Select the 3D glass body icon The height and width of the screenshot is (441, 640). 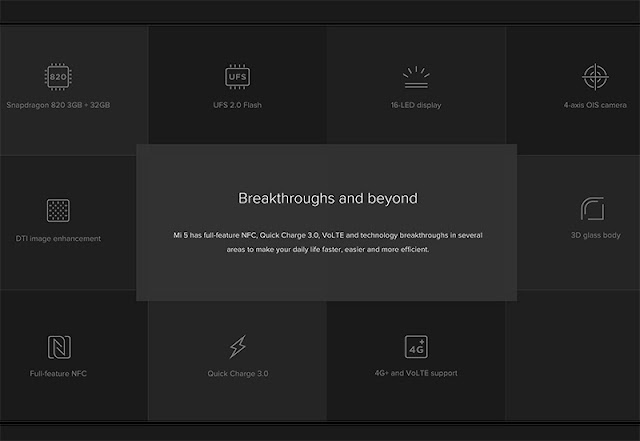[x=593, y=209]
